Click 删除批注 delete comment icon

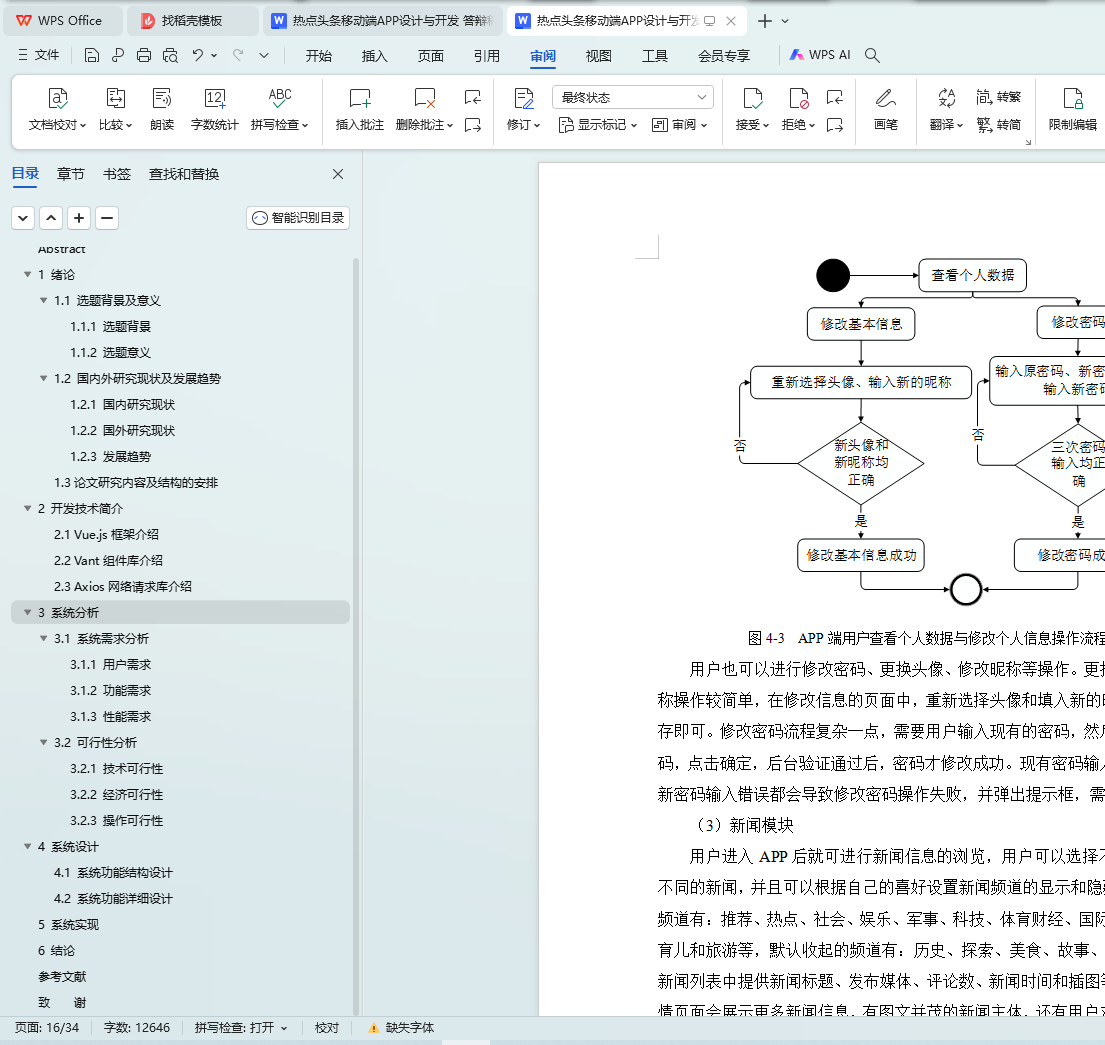click(x=425, y=99)
